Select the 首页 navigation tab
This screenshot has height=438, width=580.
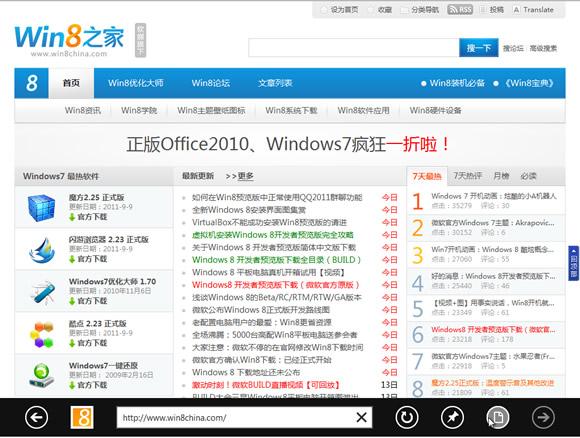71,83
